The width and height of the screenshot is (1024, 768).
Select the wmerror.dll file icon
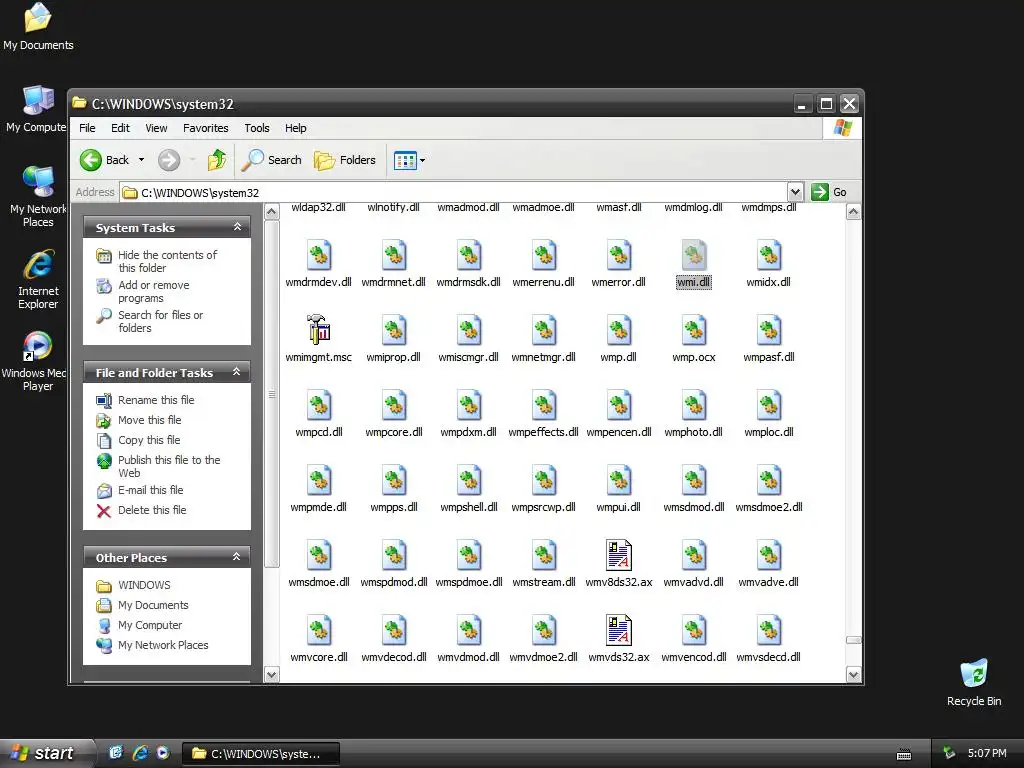coord(618,254)
